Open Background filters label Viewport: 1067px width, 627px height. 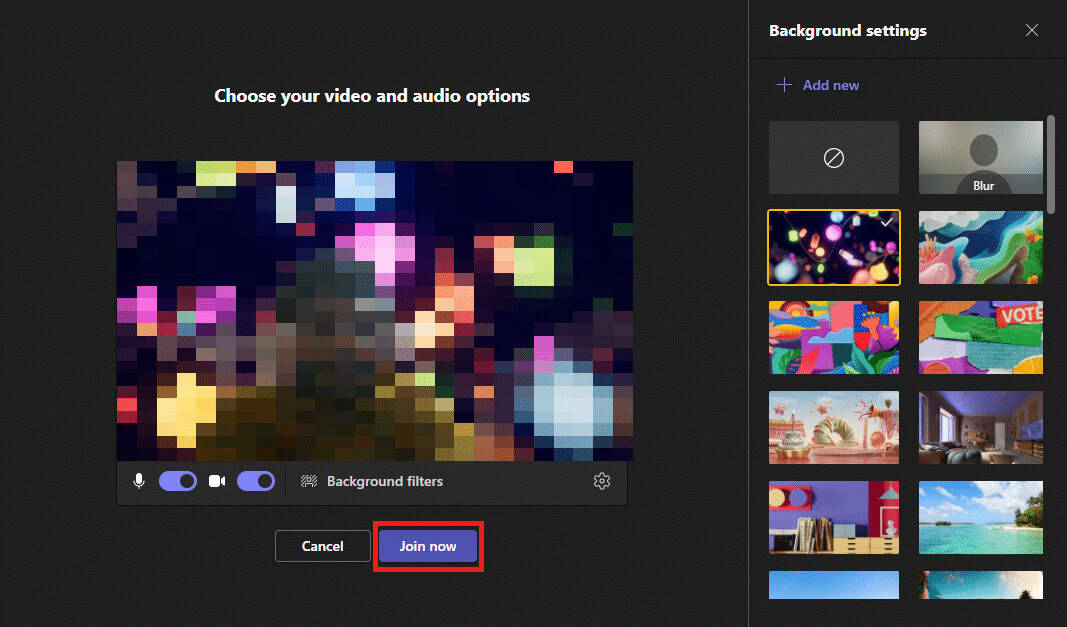pyautogui.click(x=384, y=481)
